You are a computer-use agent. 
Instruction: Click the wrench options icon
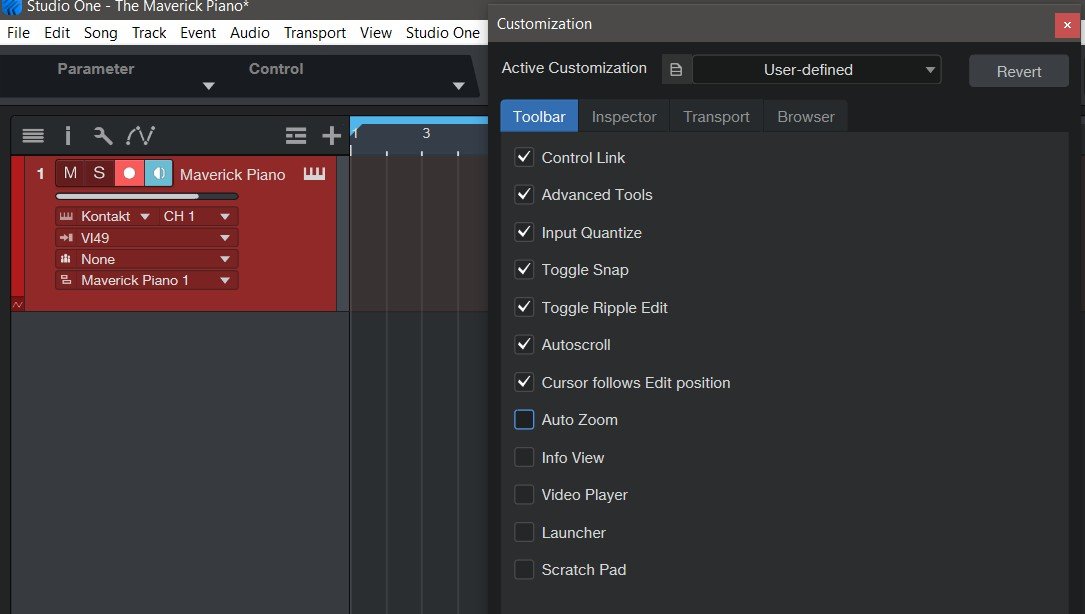[103, 136]
